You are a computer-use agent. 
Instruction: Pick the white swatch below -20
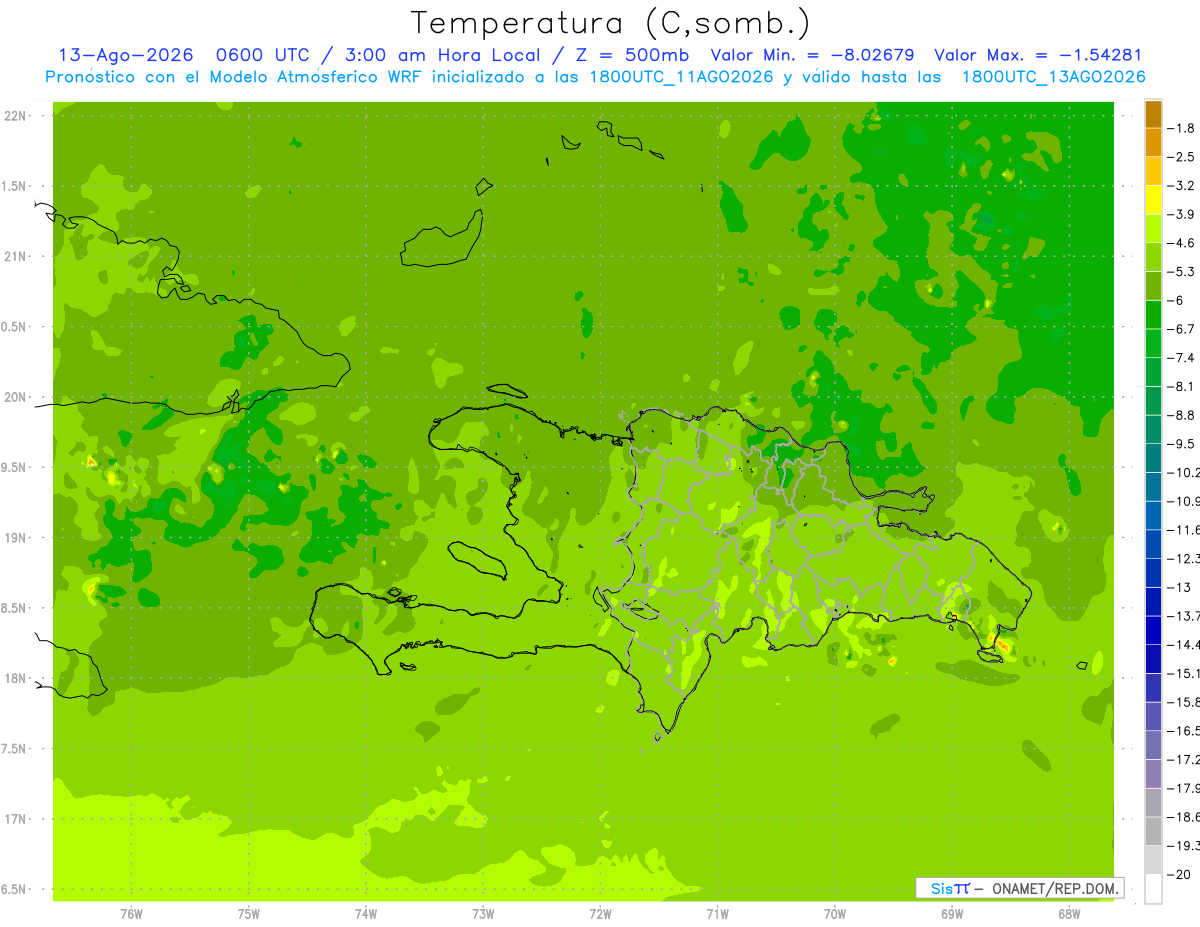click(x=1153, y=889)
